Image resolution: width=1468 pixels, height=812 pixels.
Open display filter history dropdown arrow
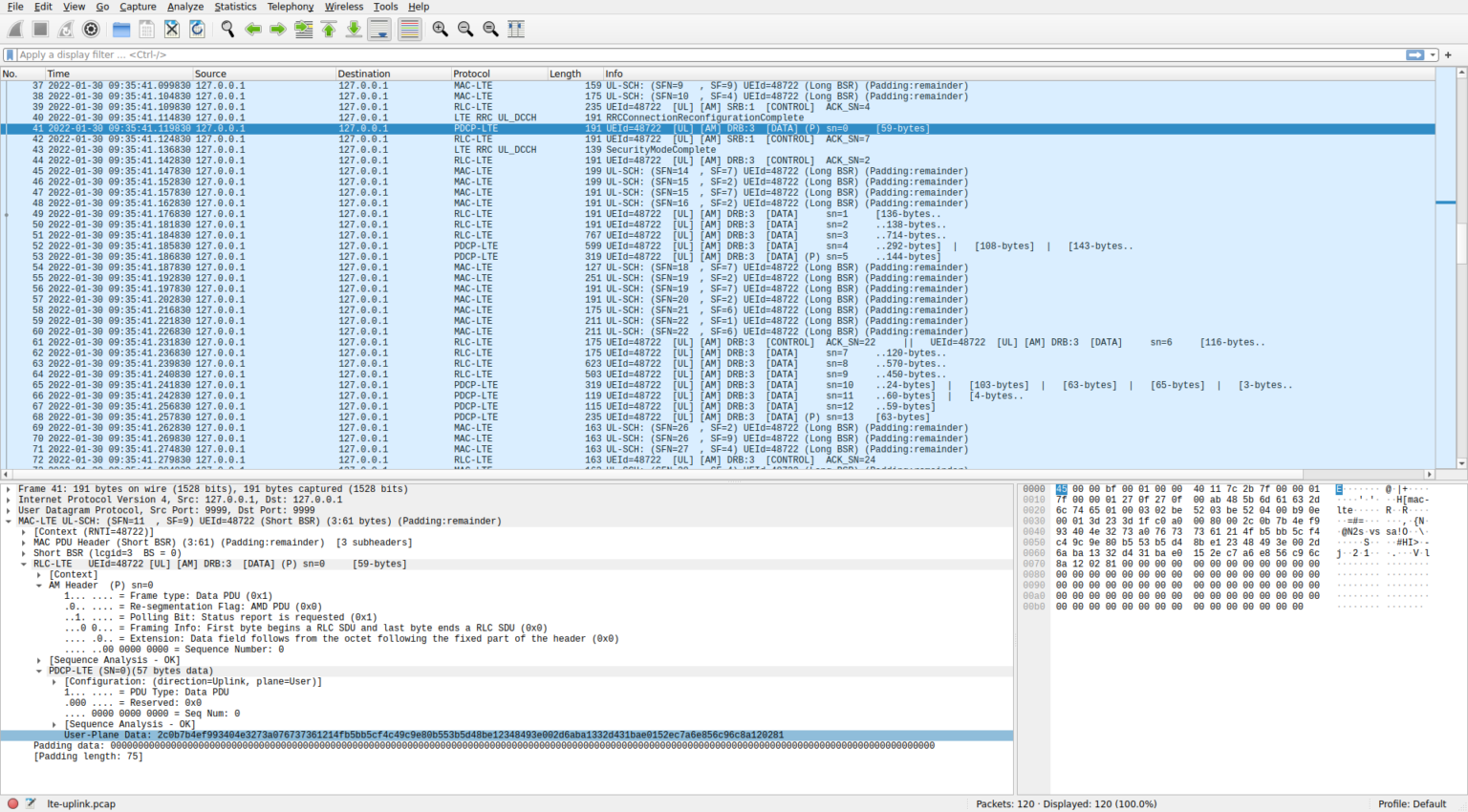click(x=1433, y=55)
